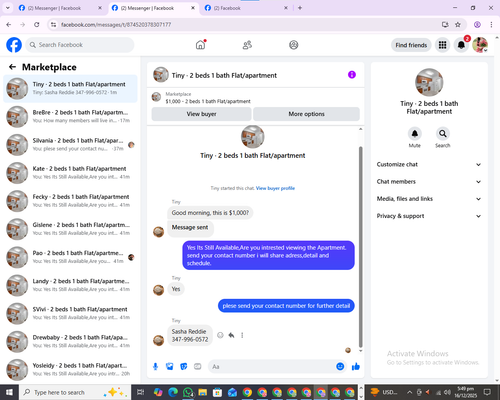Click the browser address bar URL
The width and height of the screenshot is (500, 400).
116,25
